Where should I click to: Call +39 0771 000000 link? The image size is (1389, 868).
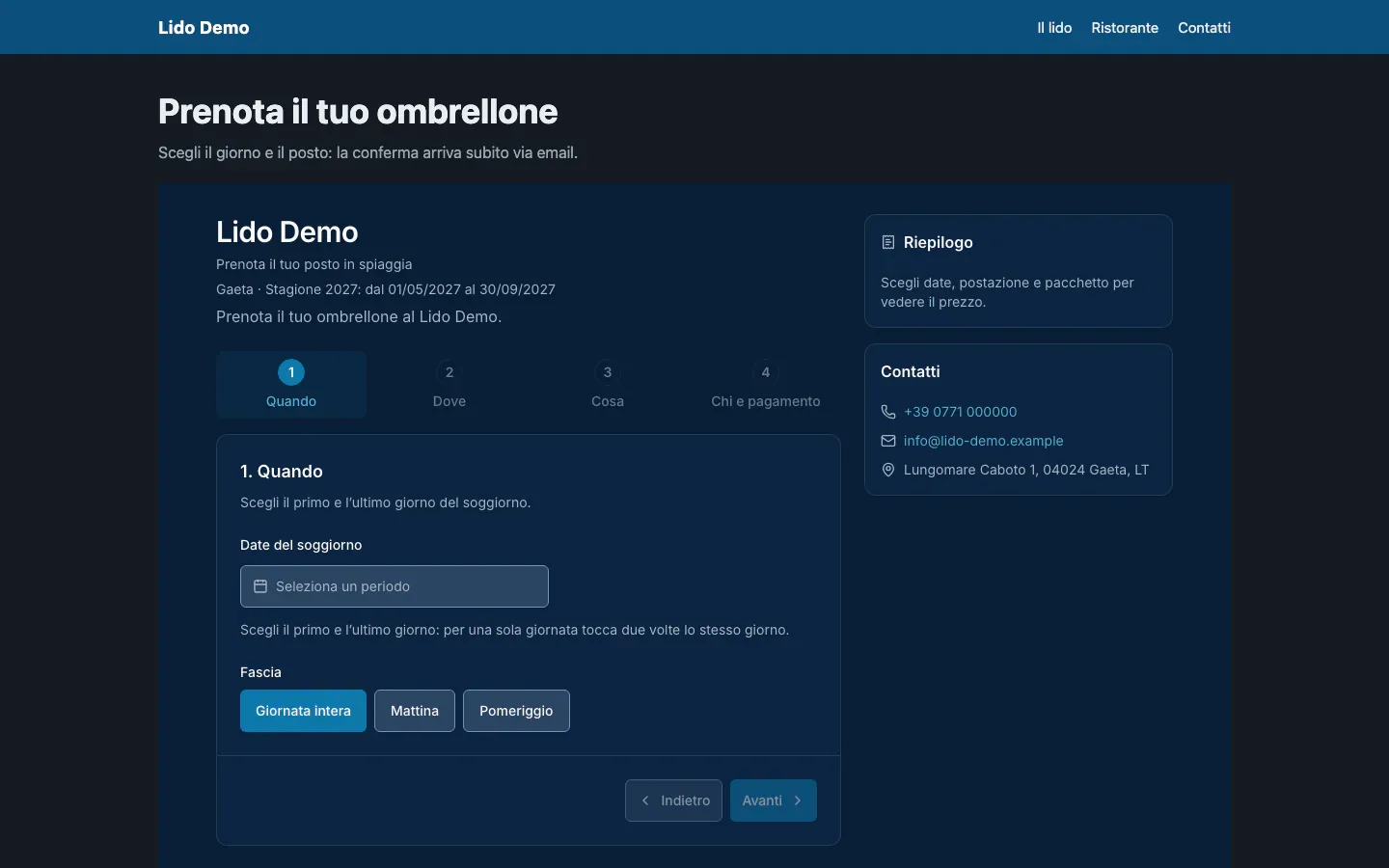961,412
